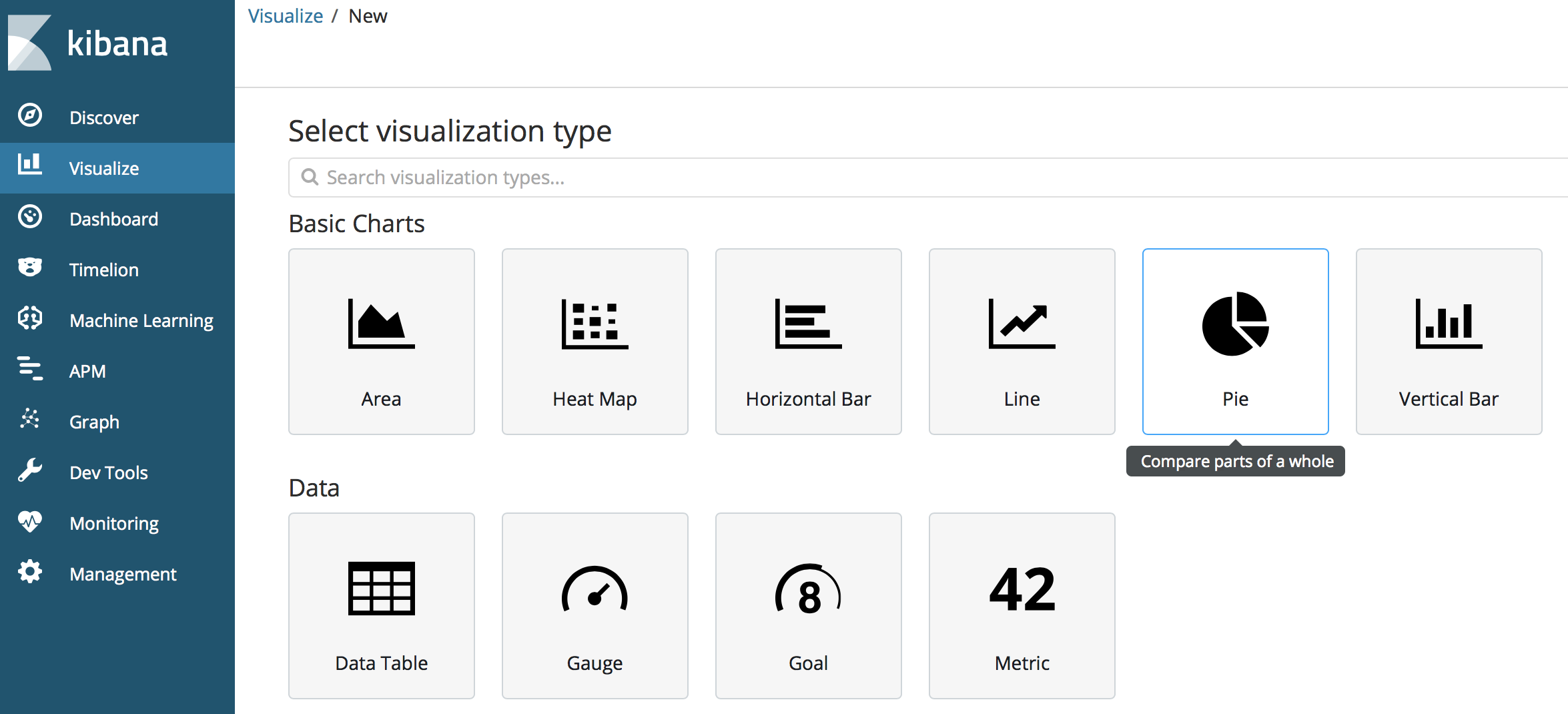The width and height of the screenshot is (1568, 714).
Task: Click the Compare parts of a whole tooltip
Action: pyautogui.click(x=1236, y=461)
